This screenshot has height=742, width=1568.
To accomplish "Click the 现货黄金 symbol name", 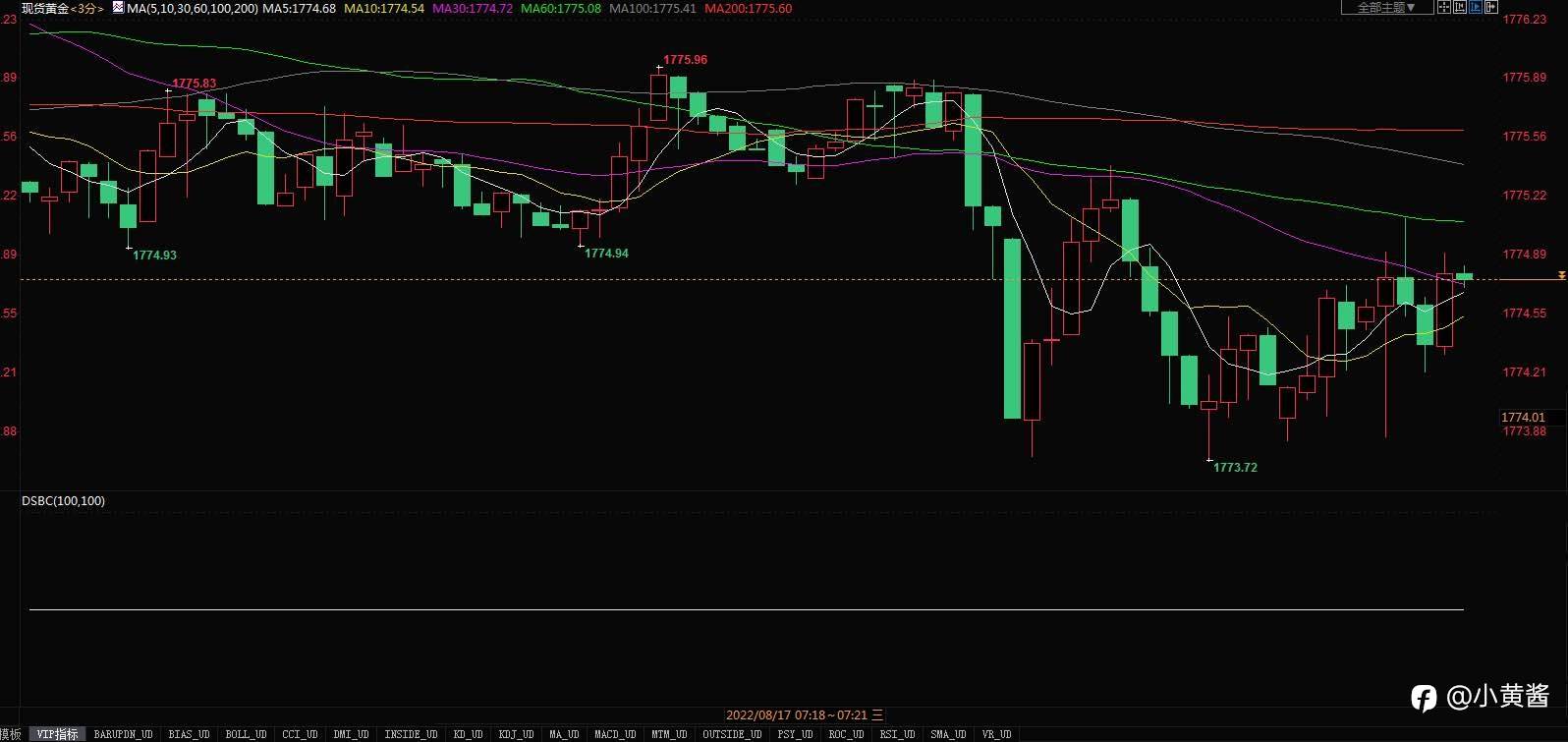I will coord(45,8).
